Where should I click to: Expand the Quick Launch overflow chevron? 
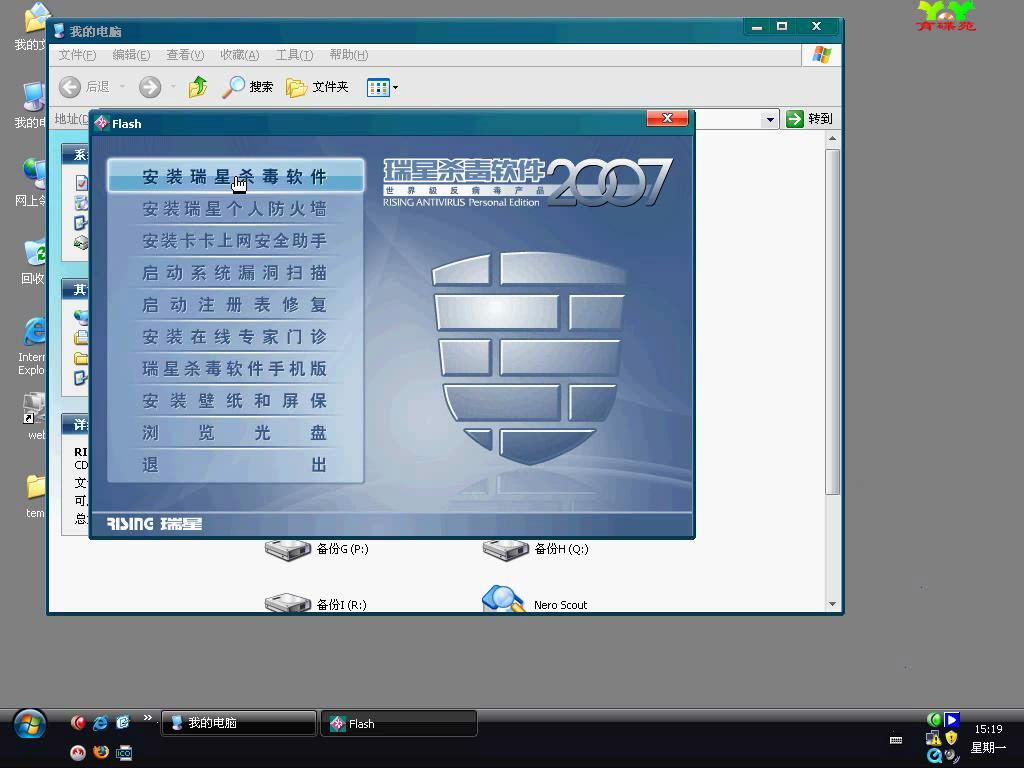coord(148,718)
